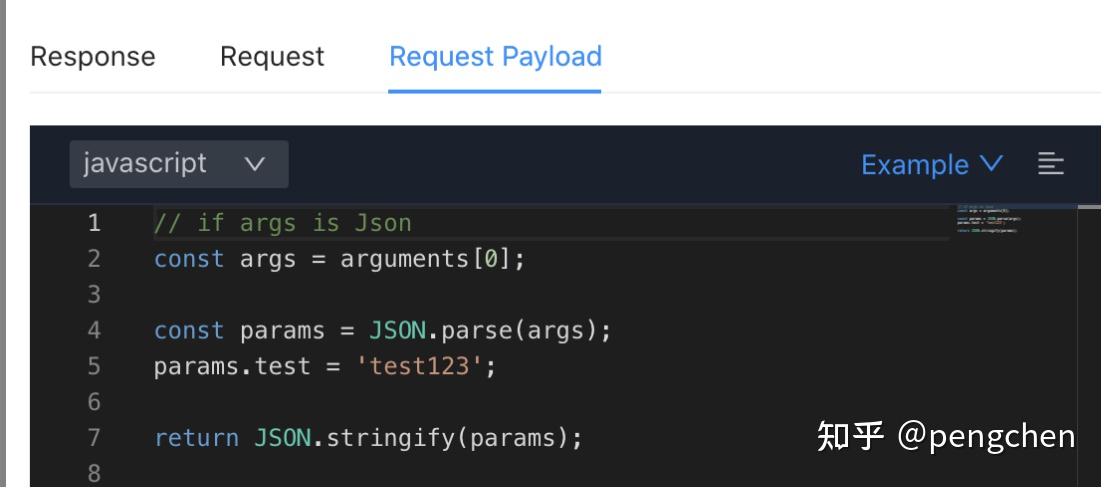Screen dimensions: 1106x488
Task: Open the Request tab
Action: pyautogui.click(x=272, y=57)
